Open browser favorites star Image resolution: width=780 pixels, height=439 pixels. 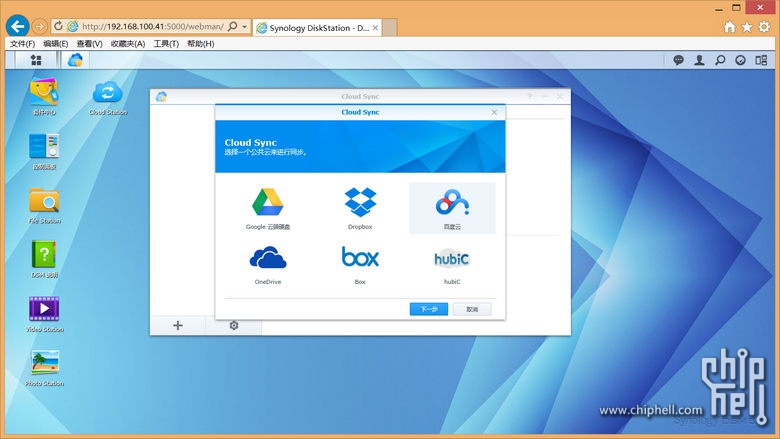(747, 27)
